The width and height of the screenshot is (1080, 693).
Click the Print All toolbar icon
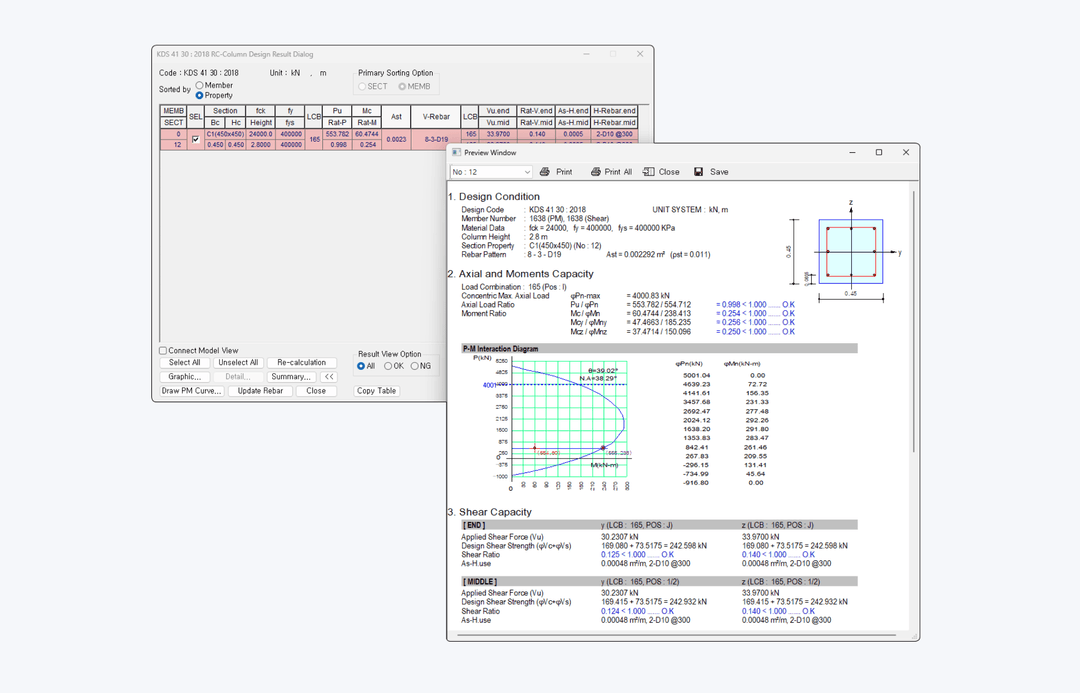pyautogui.click(x=596, y=172)
